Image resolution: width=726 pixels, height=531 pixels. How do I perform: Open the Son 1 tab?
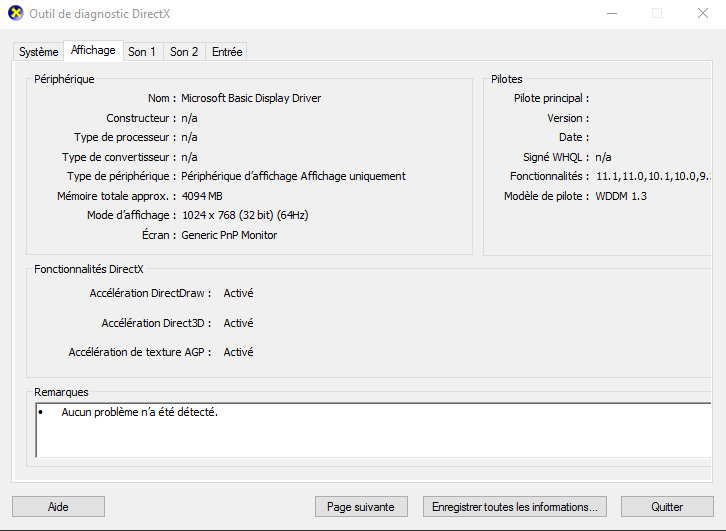click(142, 52)
